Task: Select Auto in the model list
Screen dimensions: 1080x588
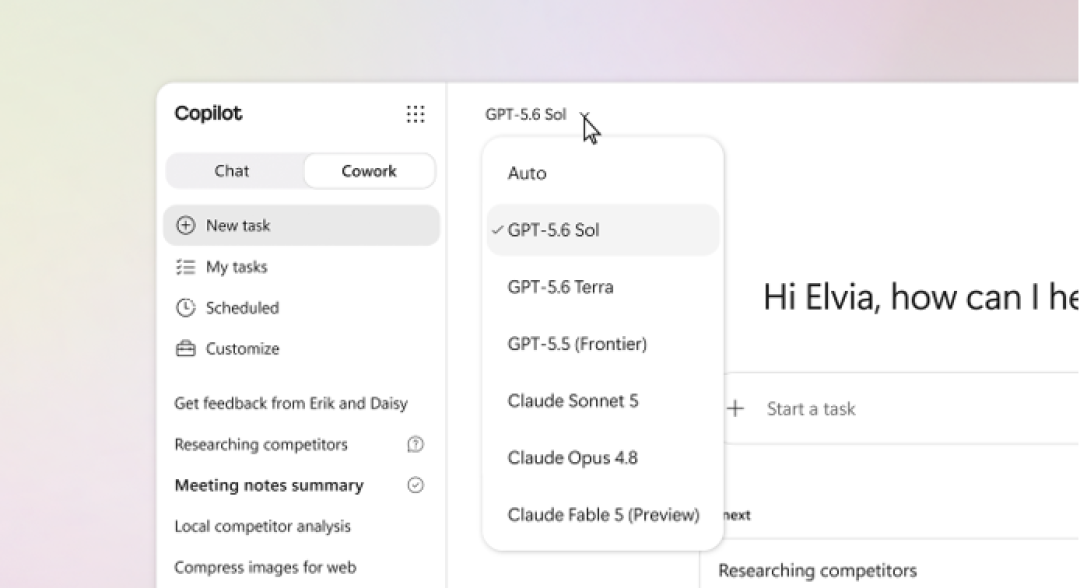Action: (603, 173)
